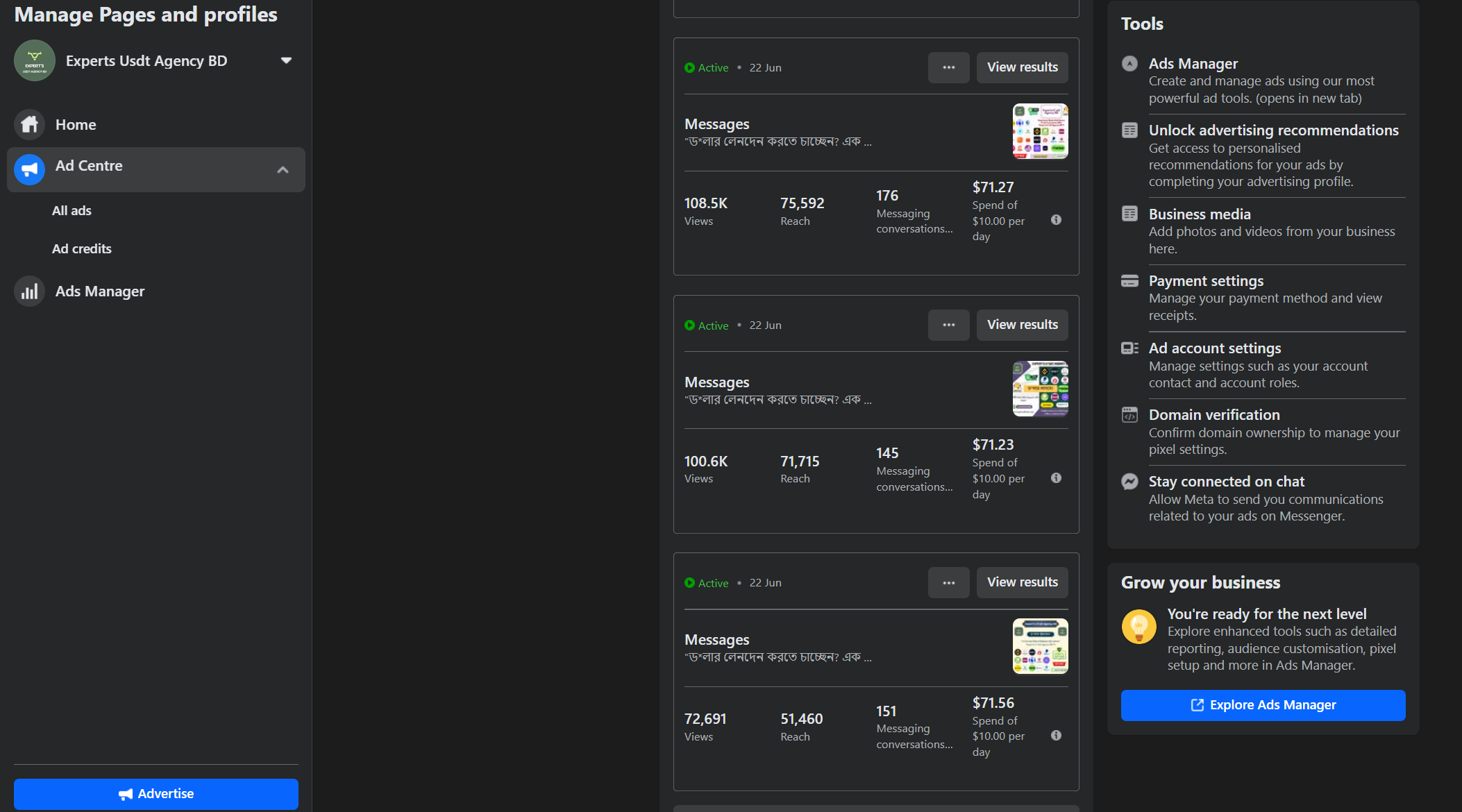View results for the 100.6K views ad

(x=1022, y=325)
